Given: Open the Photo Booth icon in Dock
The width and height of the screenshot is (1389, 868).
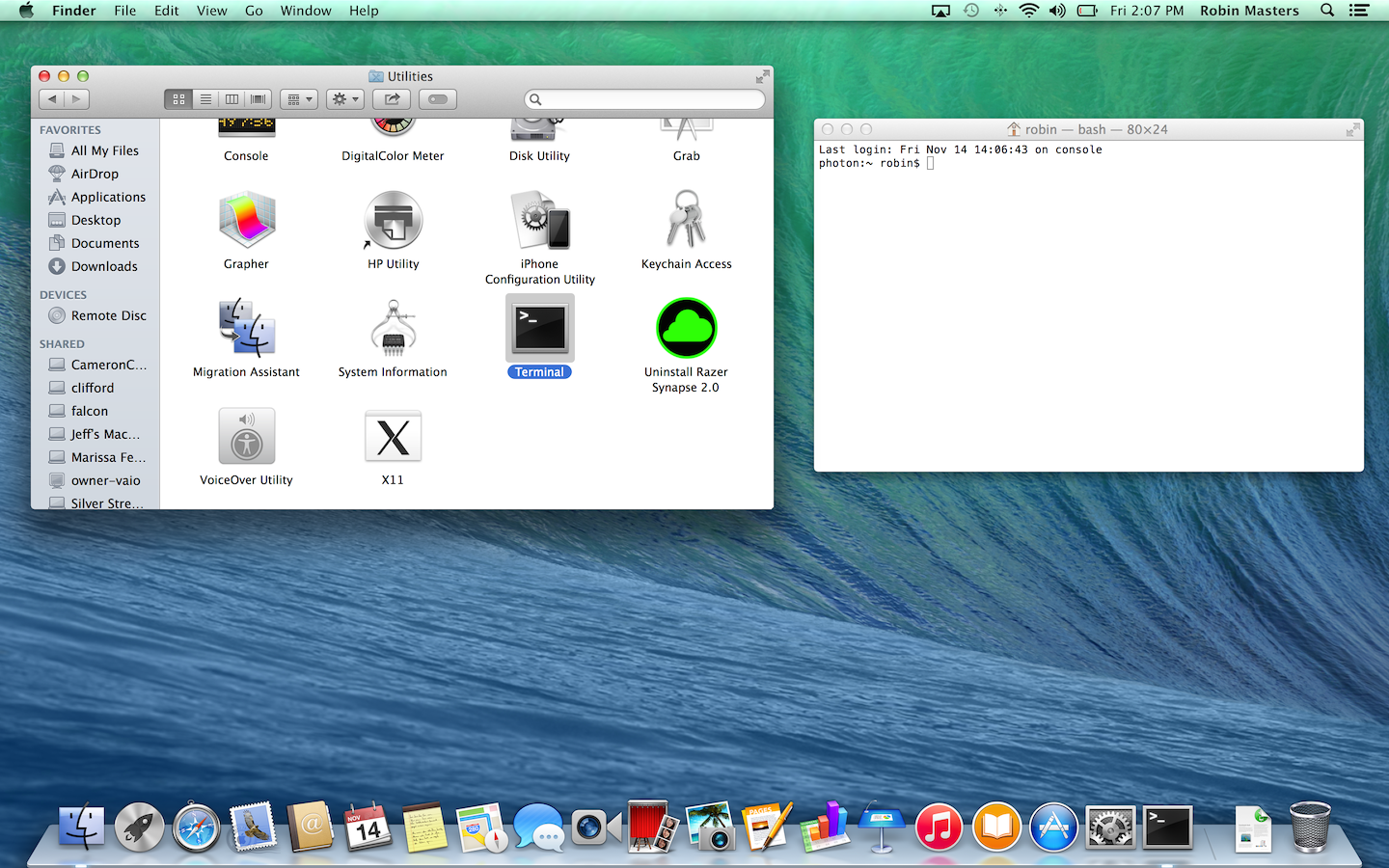Looking at the screenshot, I should click(653, 827).
